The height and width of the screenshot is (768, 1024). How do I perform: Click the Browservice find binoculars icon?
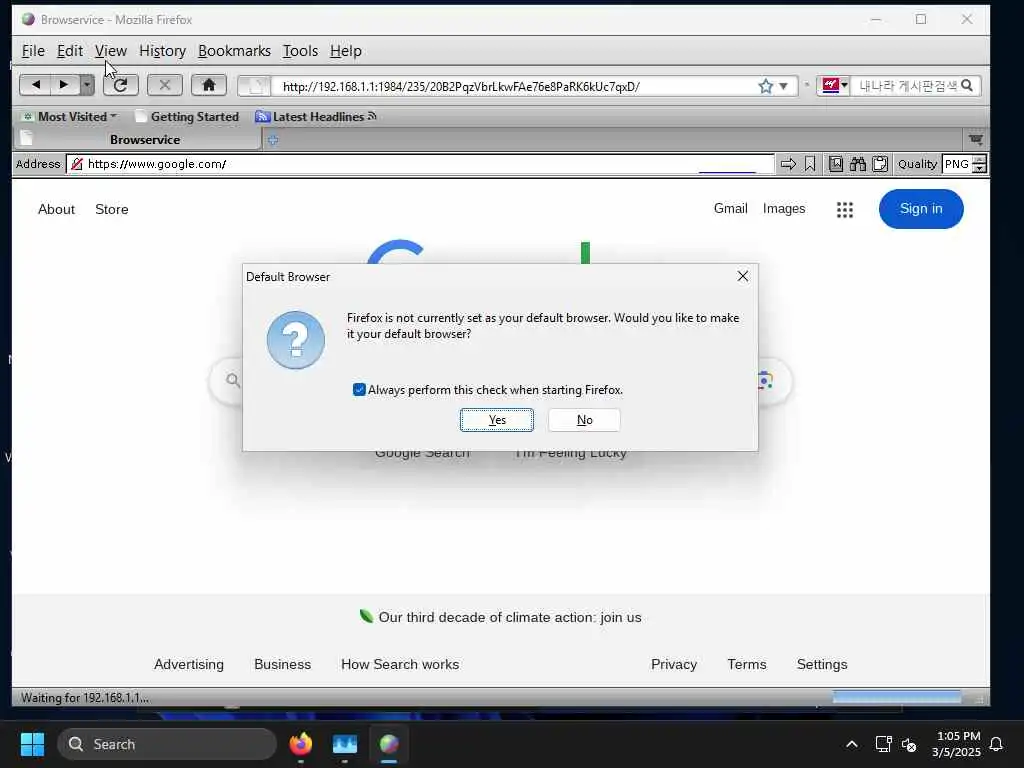[x=857, y=164]
